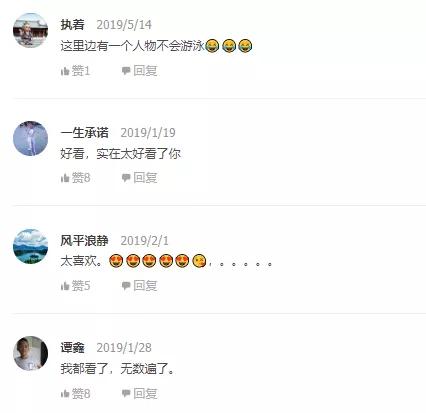Click username 一生承诺
This screenshot has height=413, width=426.
coord(84,133)
